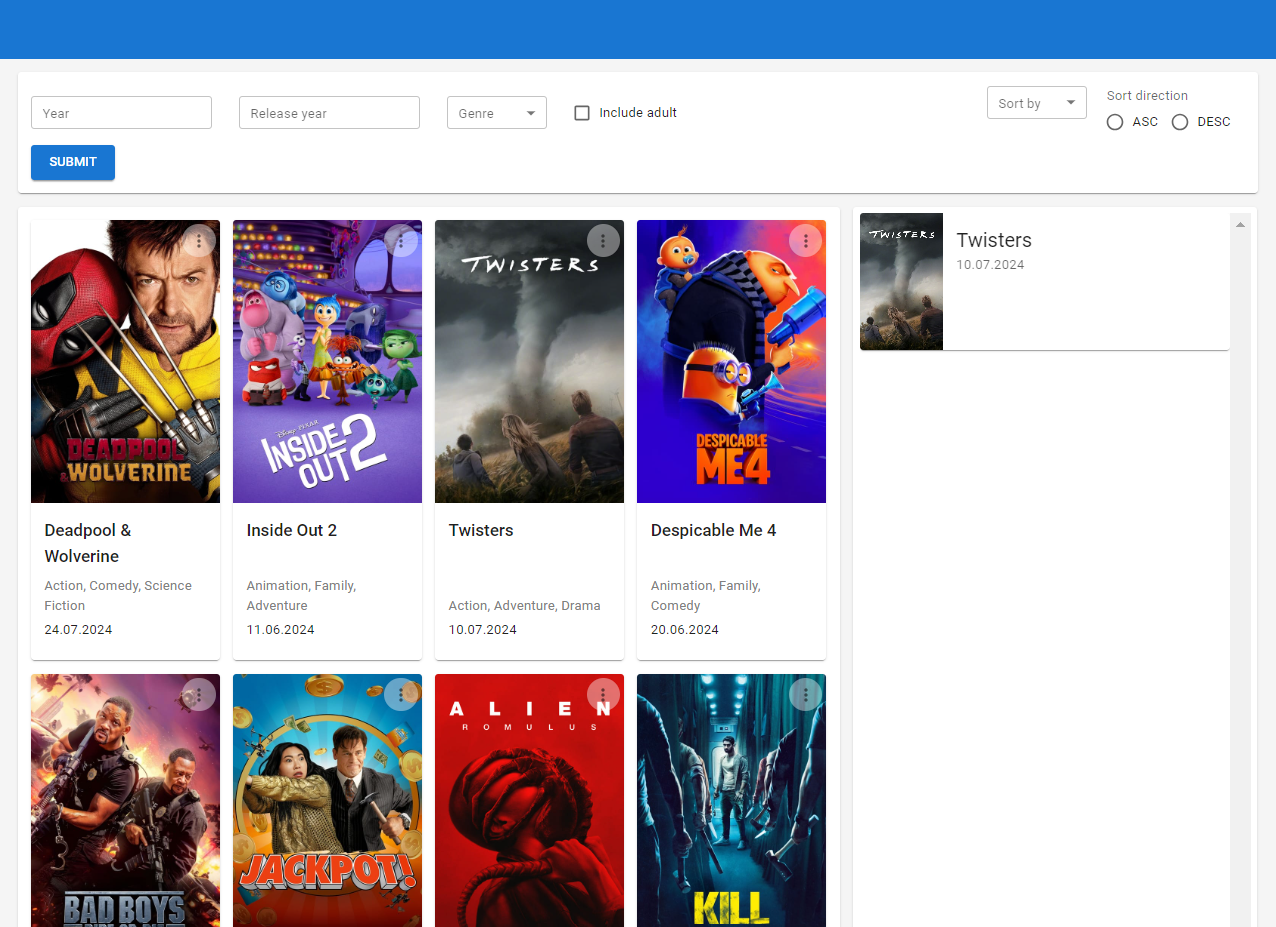This screenshot has width=1276, height=927.
Task: Open the Genre dropdown
Action: 497,112
